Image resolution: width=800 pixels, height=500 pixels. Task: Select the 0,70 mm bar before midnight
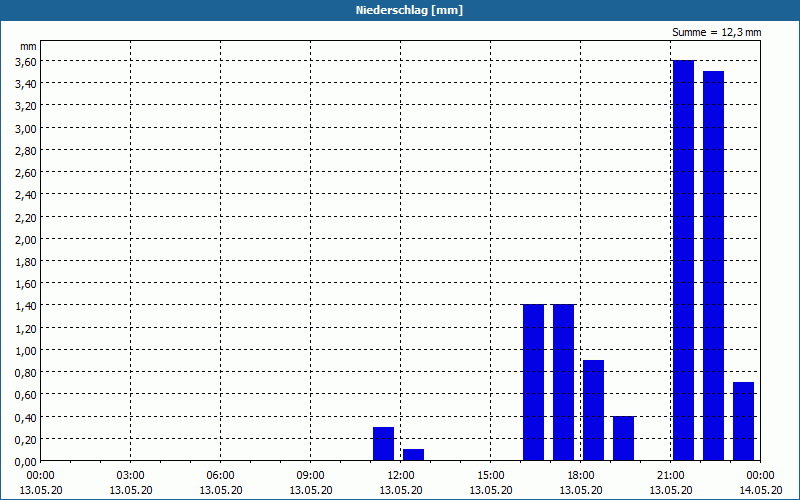(743, 421)
